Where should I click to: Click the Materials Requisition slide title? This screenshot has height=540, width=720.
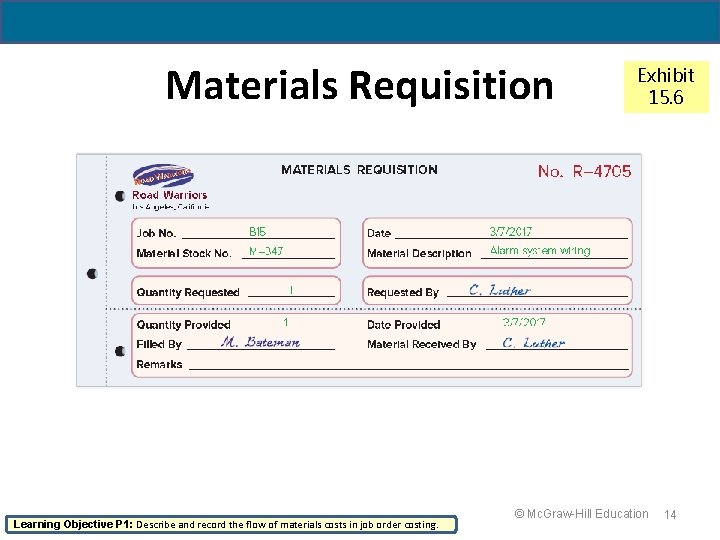coord(360,85)
